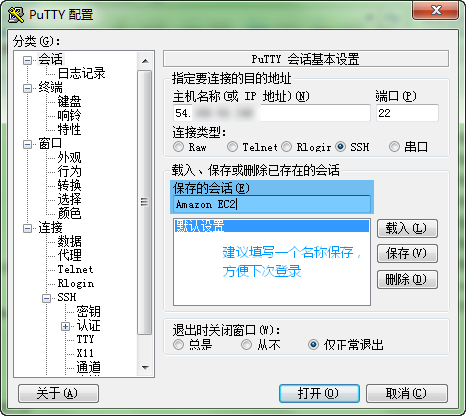466x416 pixels.
Task: Click the 打开(O) button
Action: [319, 393]
